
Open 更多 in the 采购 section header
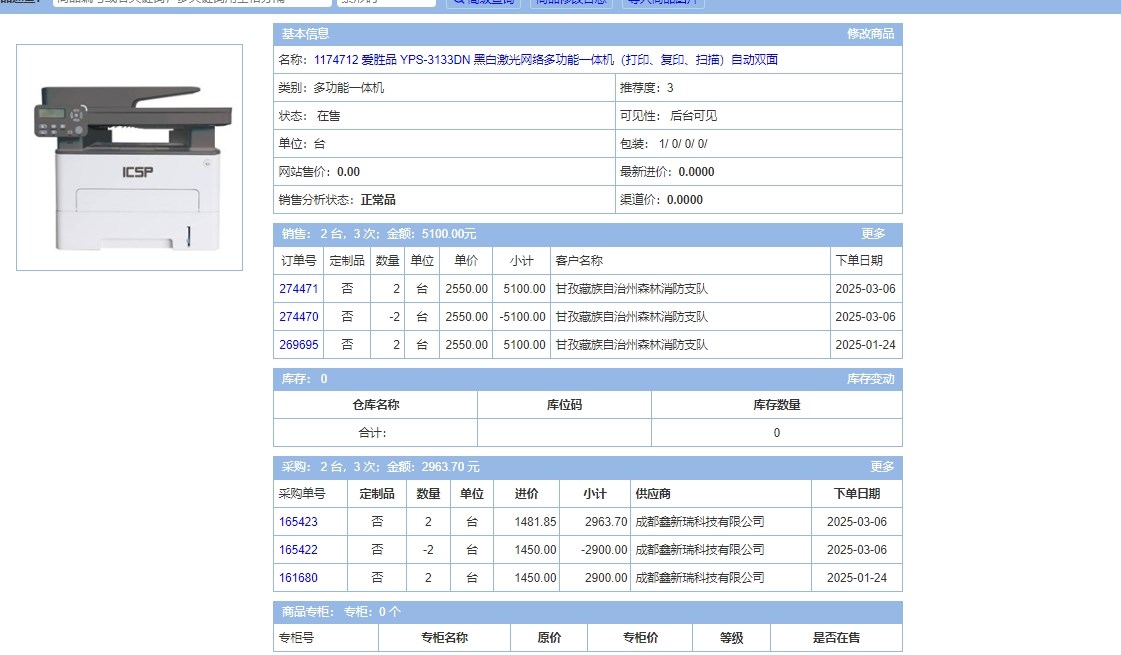(x=882, y=467)
